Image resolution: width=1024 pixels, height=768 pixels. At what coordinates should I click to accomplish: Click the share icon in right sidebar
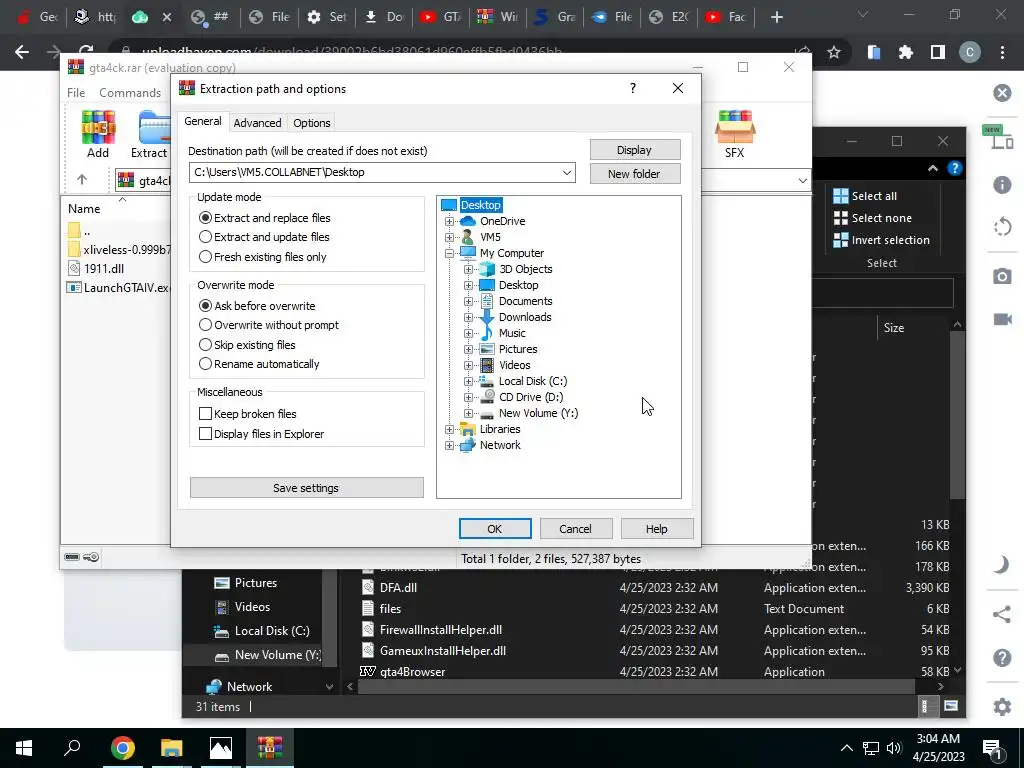coord(1002,615)
